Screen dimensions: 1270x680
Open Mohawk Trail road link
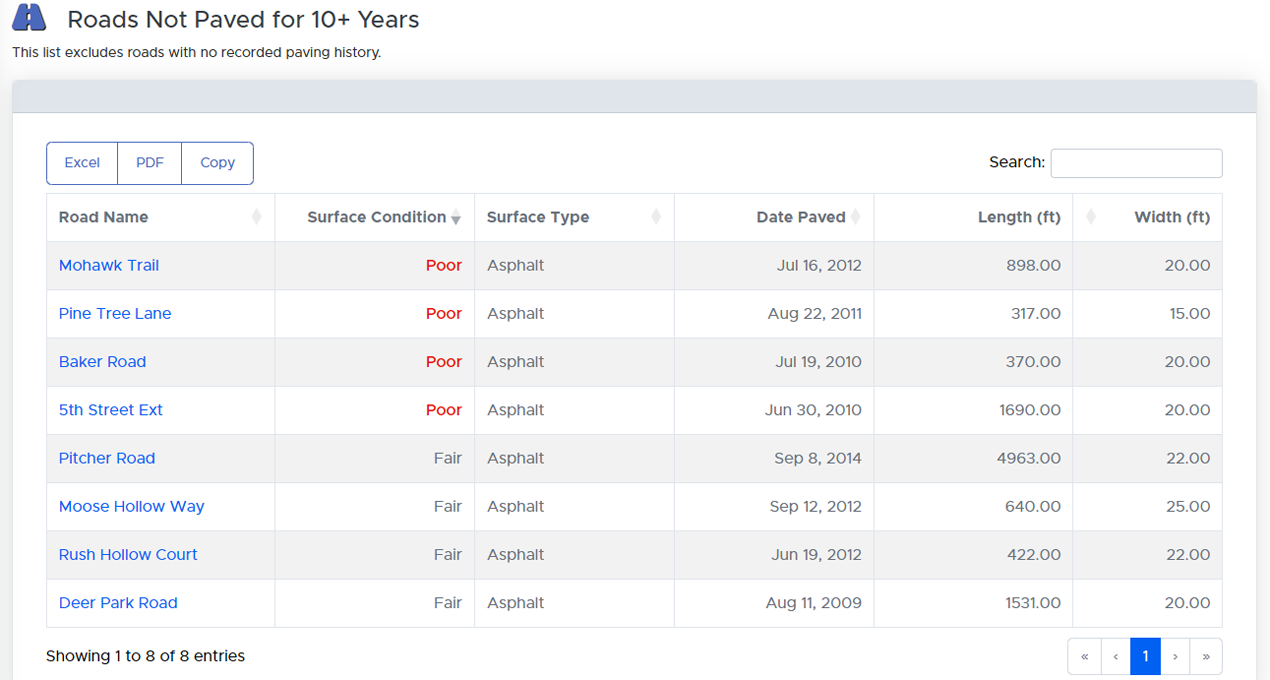point(109,265)
